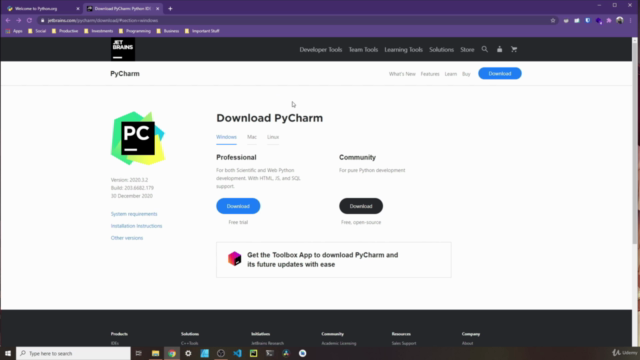Open the System requirements link
640x360 pixels.
coord(134,214)
